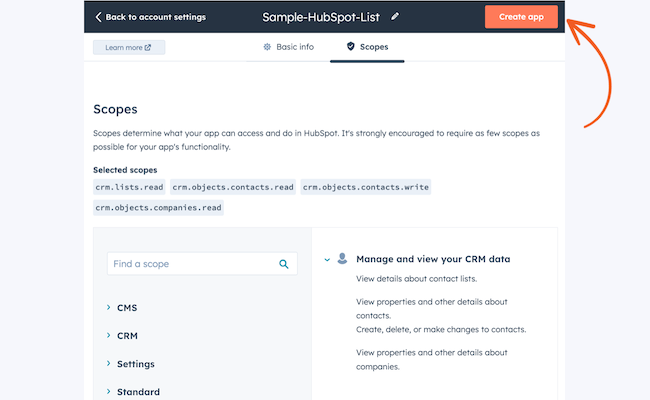
Task: Select the crm.objects.contacts.read scope tag
Action: click(x=233, y=187)
